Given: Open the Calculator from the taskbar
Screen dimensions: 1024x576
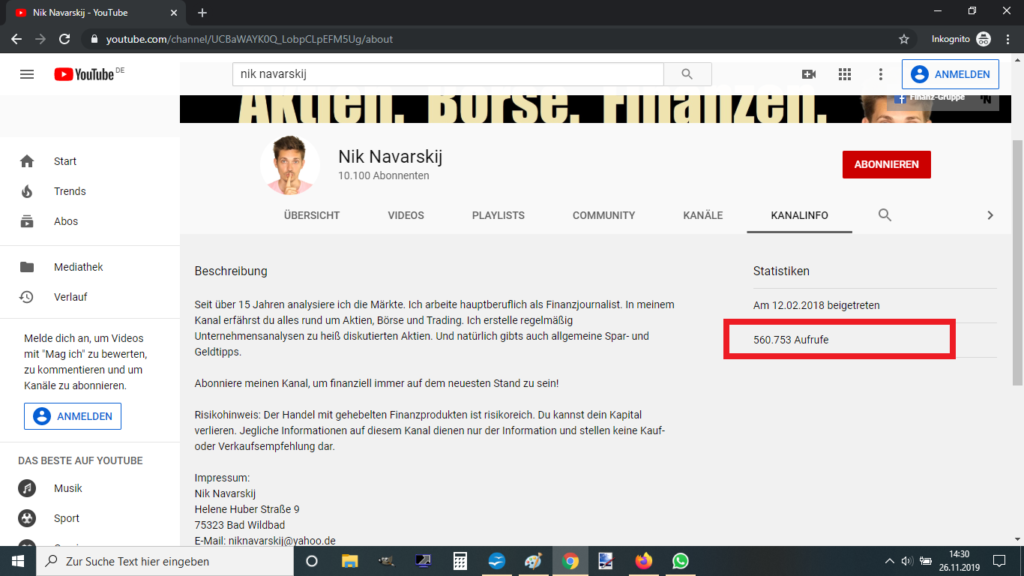Looking at the screenshot, I should [x=460, y=561].
